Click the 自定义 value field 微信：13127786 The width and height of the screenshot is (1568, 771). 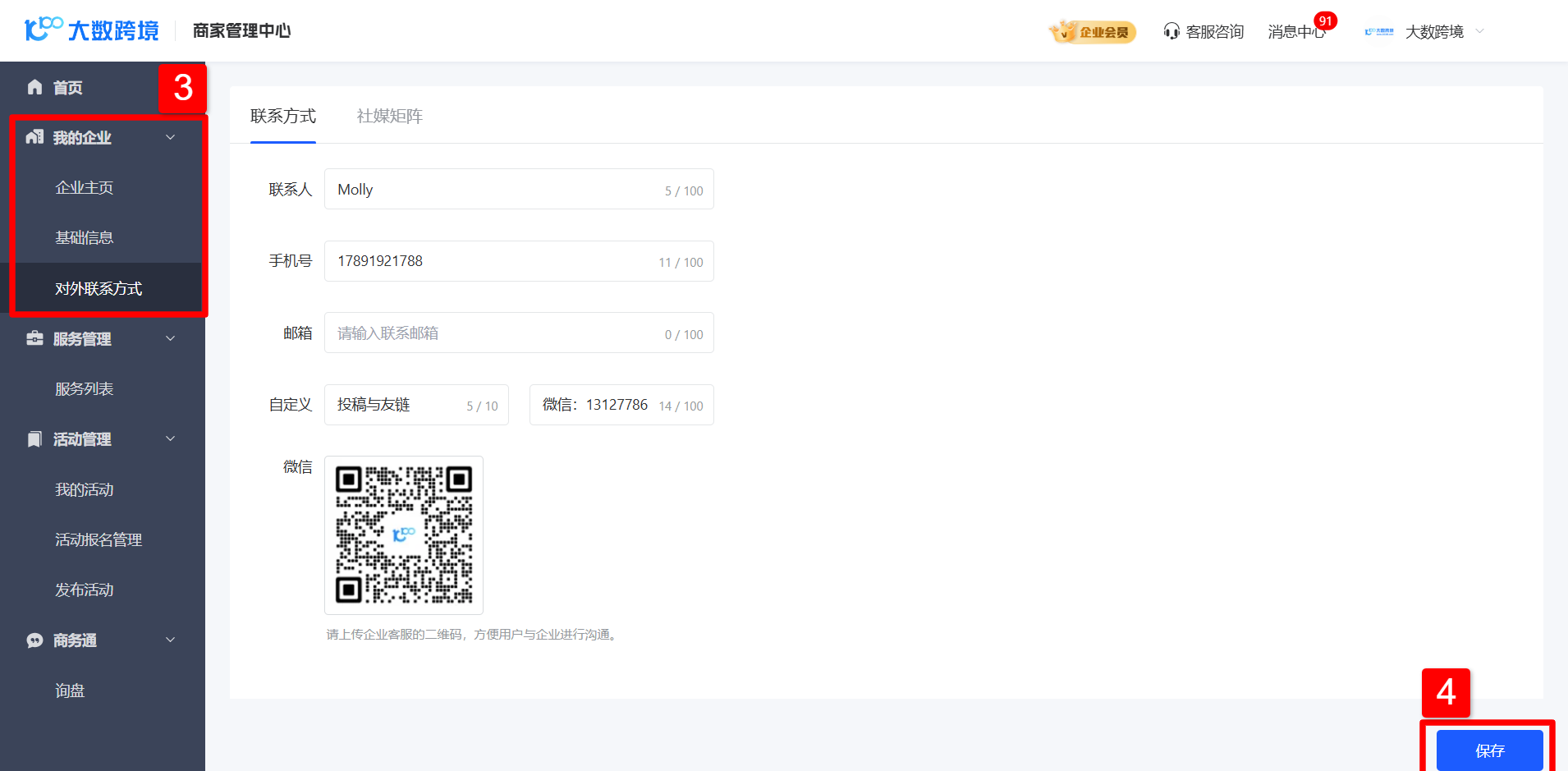[621, 405]
